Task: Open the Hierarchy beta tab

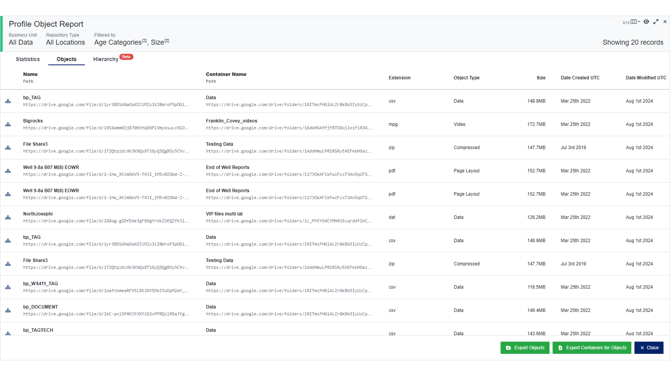Action: point(106,59)
